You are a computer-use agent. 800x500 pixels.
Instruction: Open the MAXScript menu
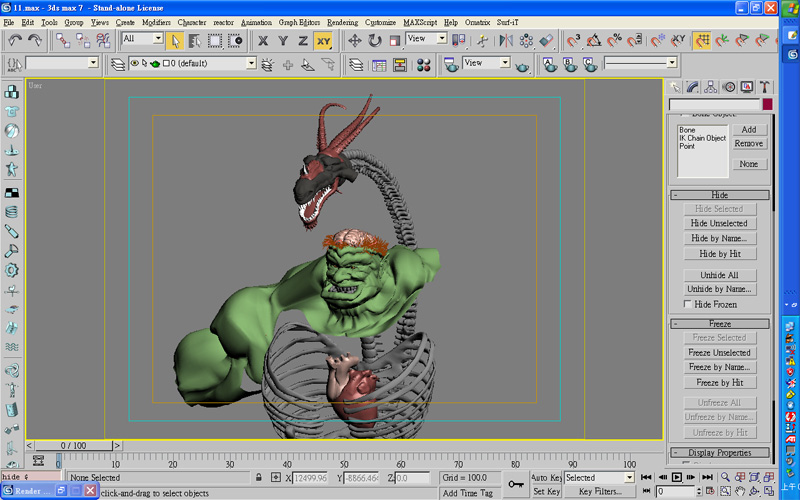pos(420,22)
